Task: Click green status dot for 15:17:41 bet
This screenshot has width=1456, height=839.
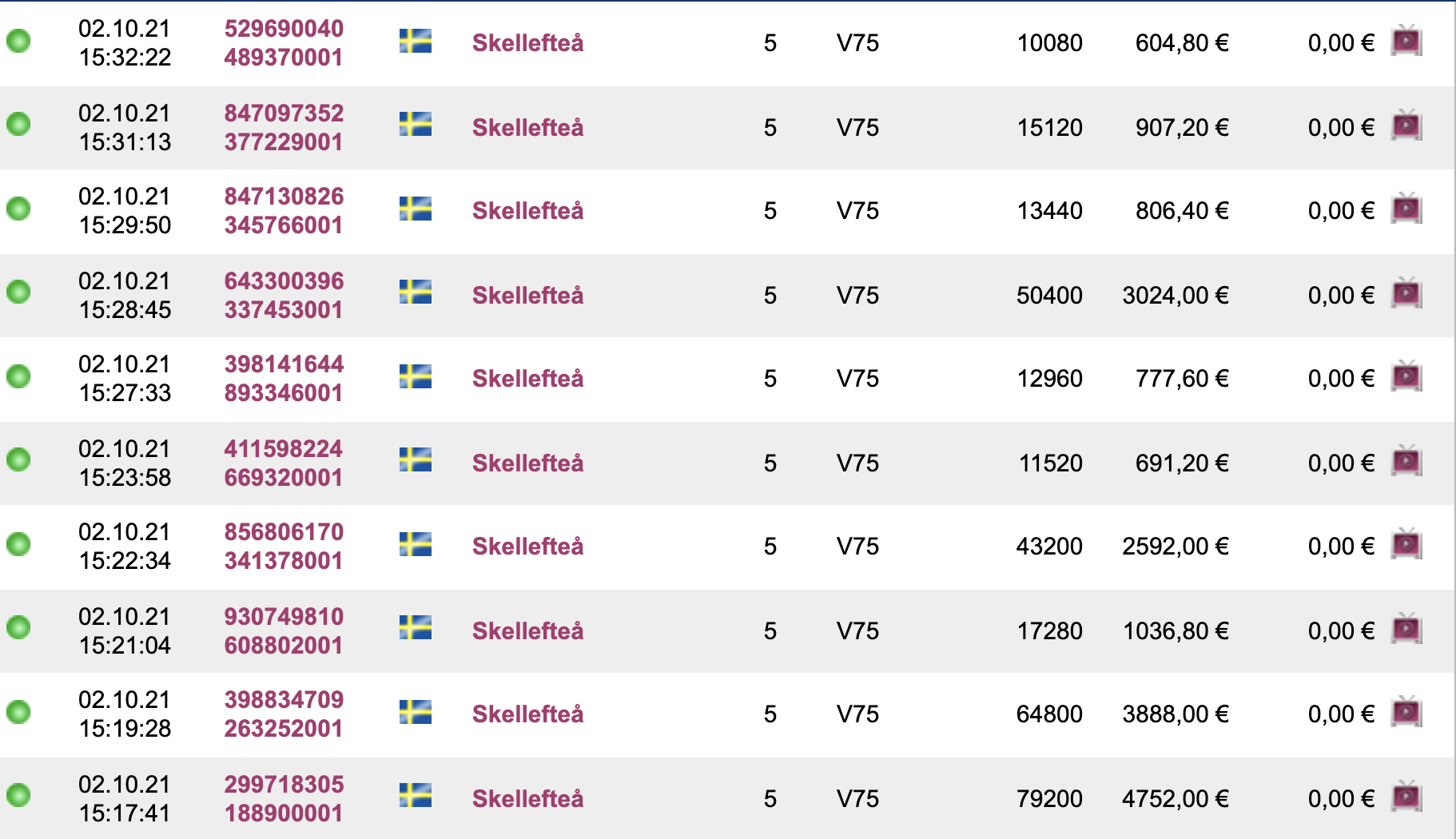Action: [x=18, y=795]
